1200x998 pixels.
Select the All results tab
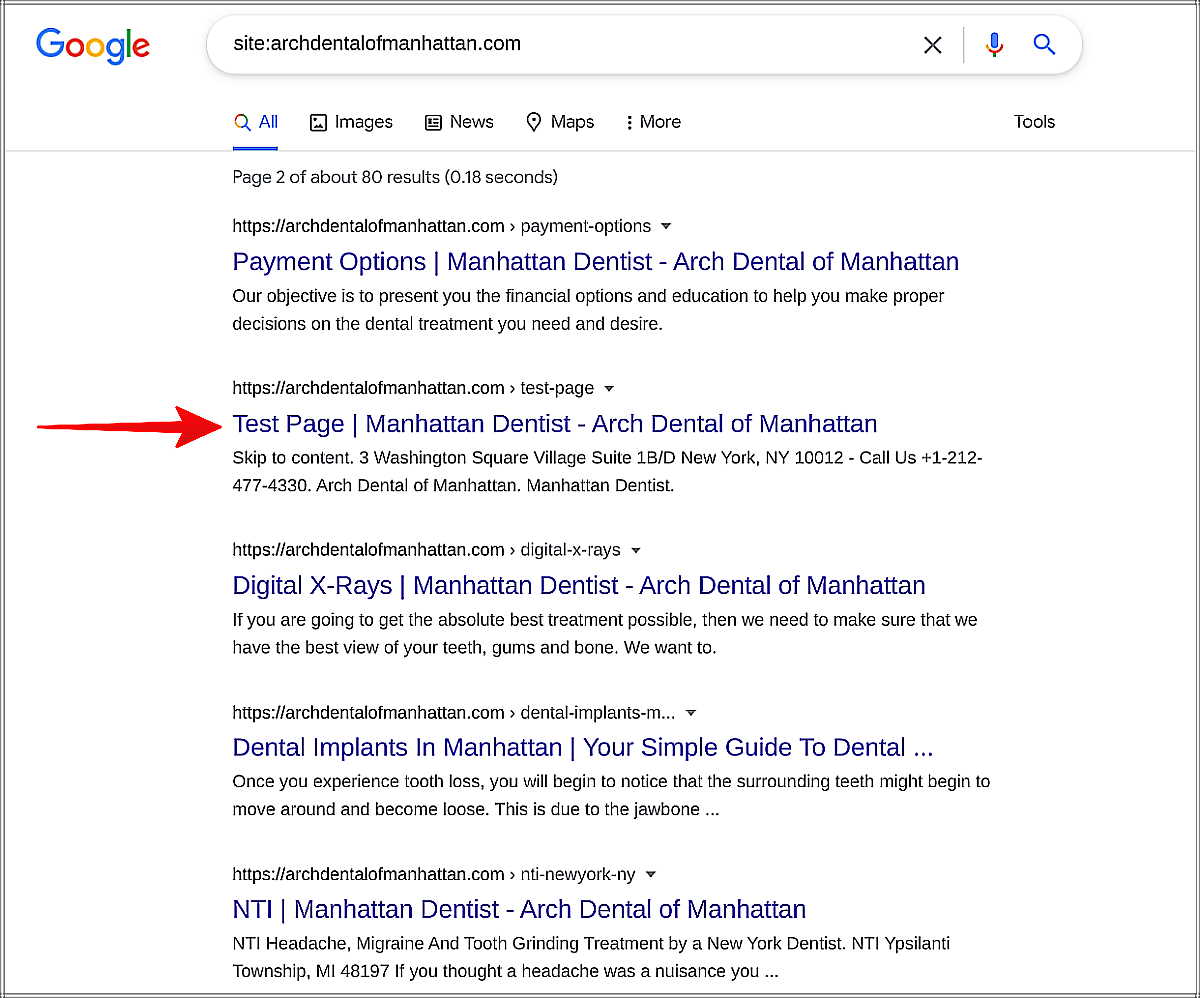pos(256,122)
